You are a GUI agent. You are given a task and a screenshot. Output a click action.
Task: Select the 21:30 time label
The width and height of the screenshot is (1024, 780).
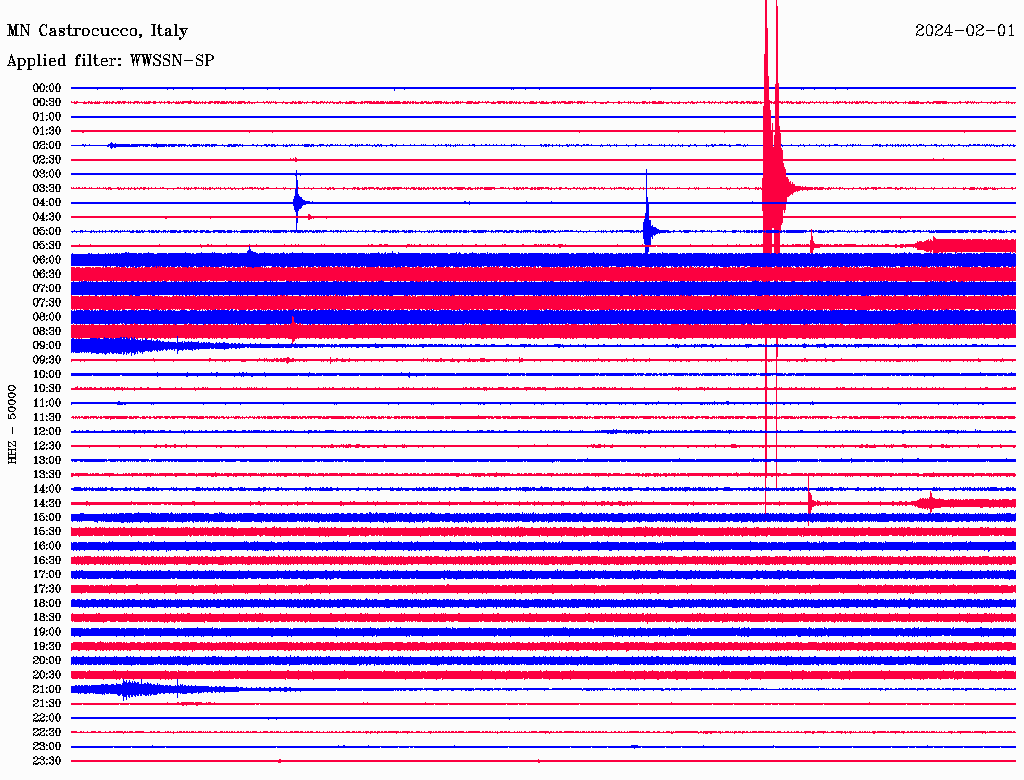point(47,704)
